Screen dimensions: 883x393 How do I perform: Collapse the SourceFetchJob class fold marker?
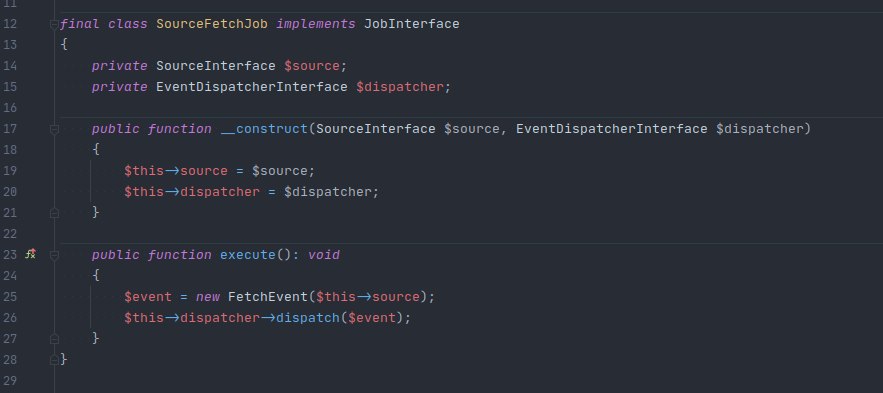click(x=54, y=24)
